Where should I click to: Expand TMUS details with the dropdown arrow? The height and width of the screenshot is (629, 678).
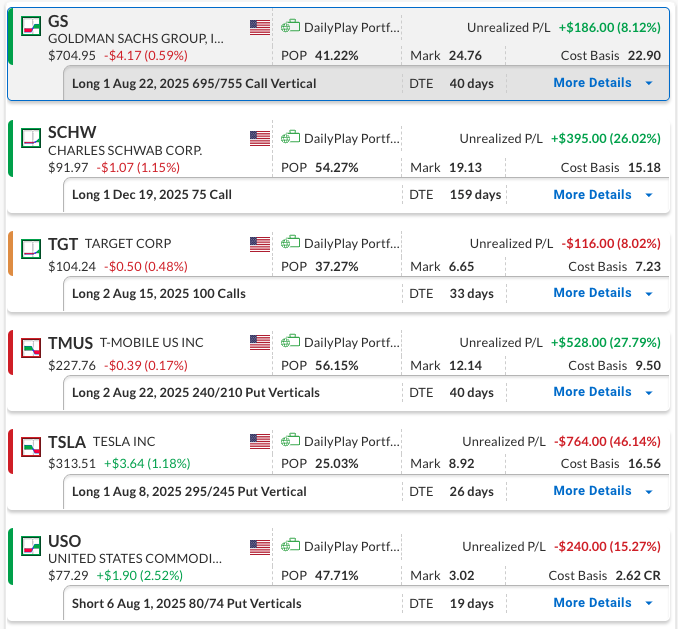(649, 393)
